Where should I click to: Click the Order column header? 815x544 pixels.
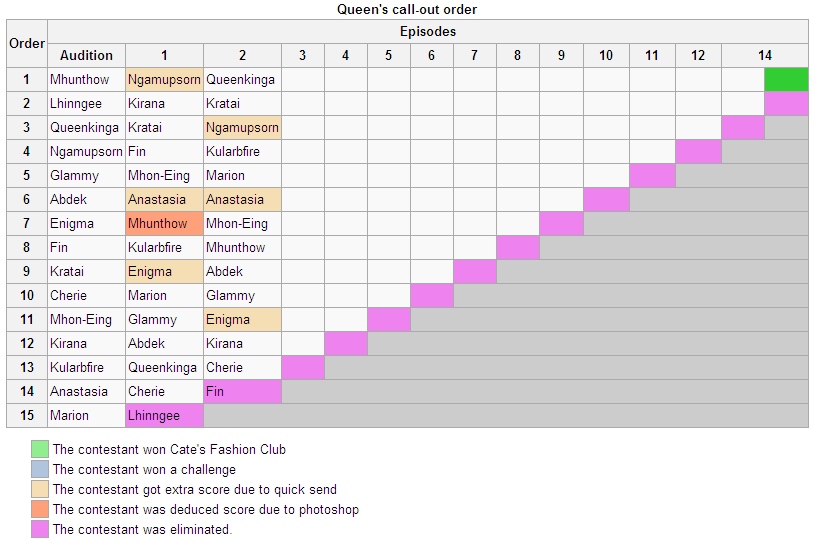[27, 44]
